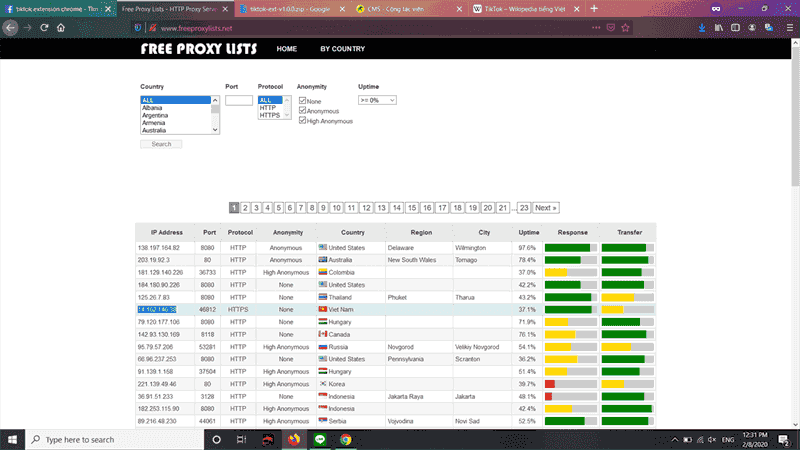Open page actions three-dot menu in address bar
This screenshot has height=450, width=800.
pyautogui.click(x=596, y=28)
